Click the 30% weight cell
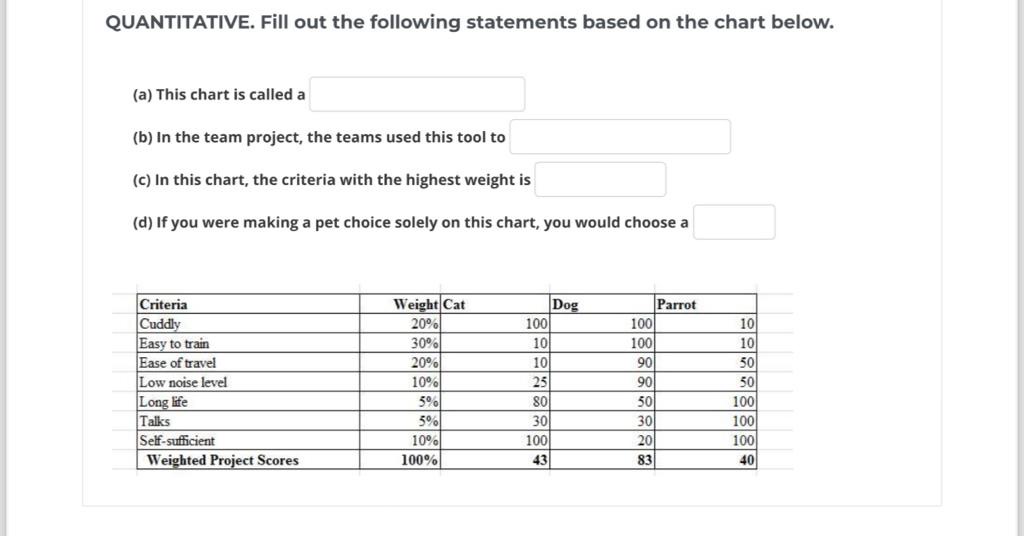Screen dimensions: 1024x536 tap(400, 343)
